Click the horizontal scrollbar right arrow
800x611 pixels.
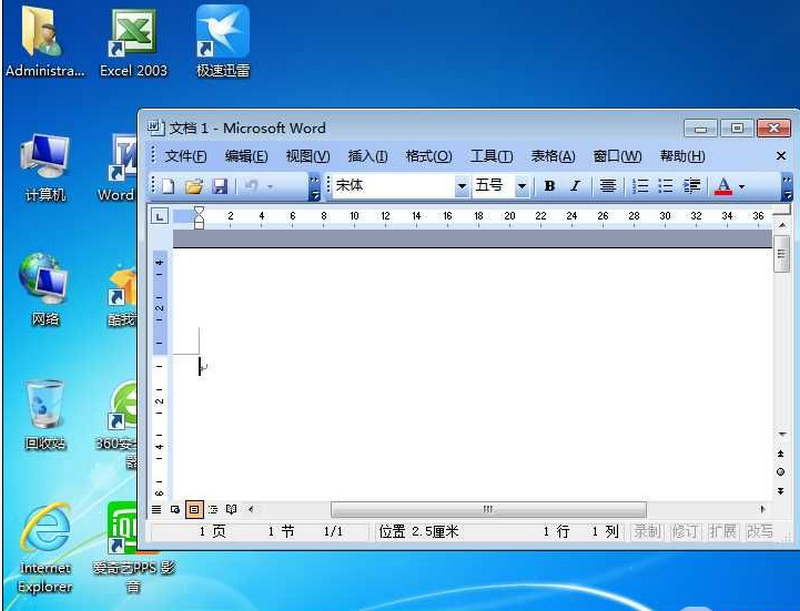(x=763, y=509)
